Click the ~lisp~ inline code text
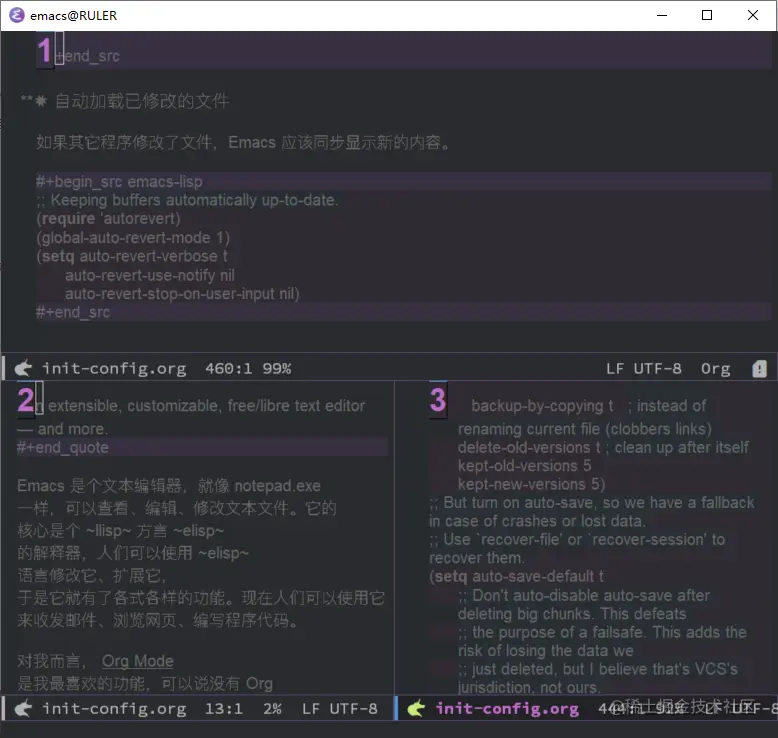The height and width of the screenshot is (738, 778). (x=108, y=531)
